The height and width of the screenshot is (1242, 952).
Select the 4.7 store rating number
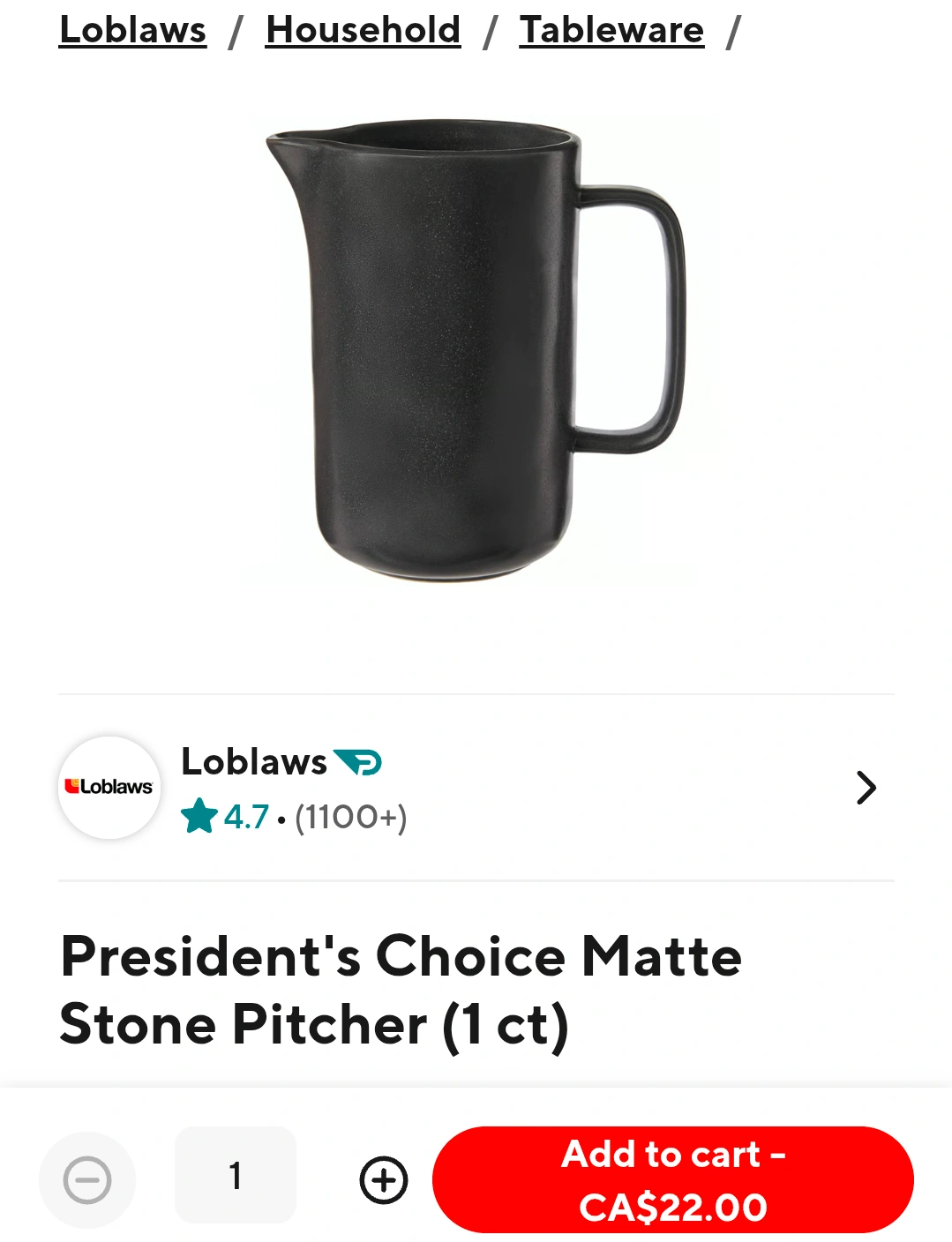click(x=246, y=817)
